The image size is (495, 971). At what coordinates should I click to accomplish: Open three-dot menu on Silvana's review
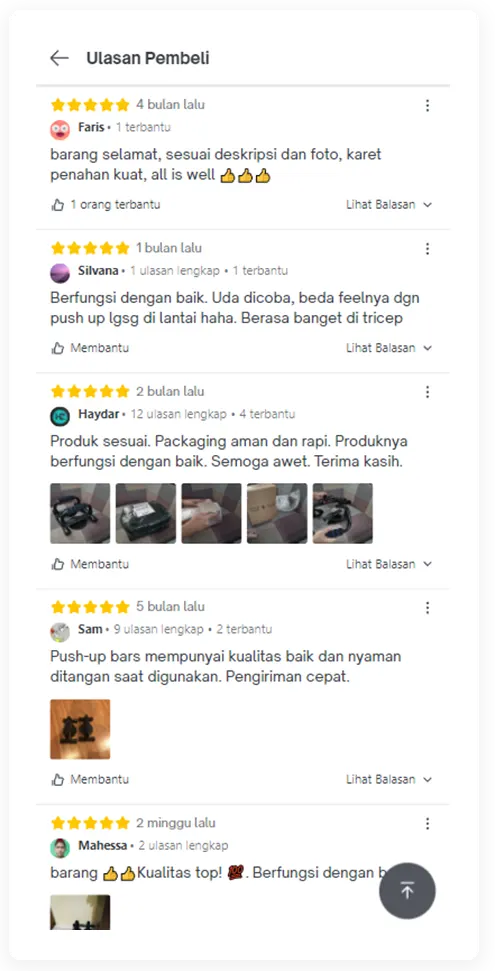[x=427, y=249]
